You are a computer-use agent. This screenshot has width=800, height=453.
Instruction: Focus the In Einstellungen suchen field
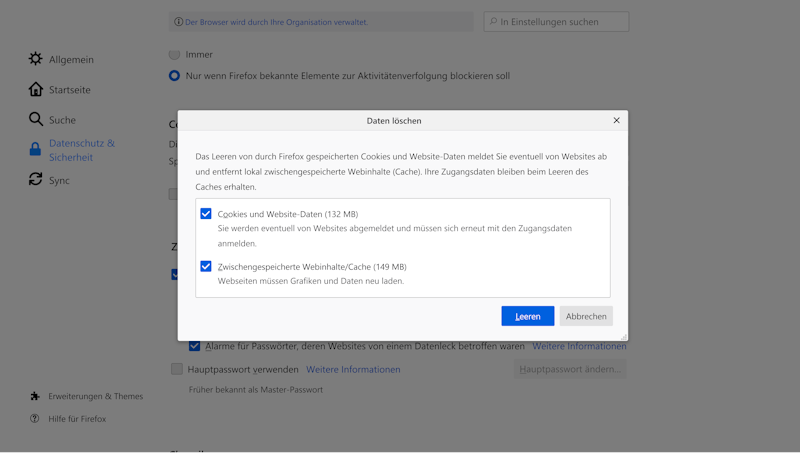[556, 21]
